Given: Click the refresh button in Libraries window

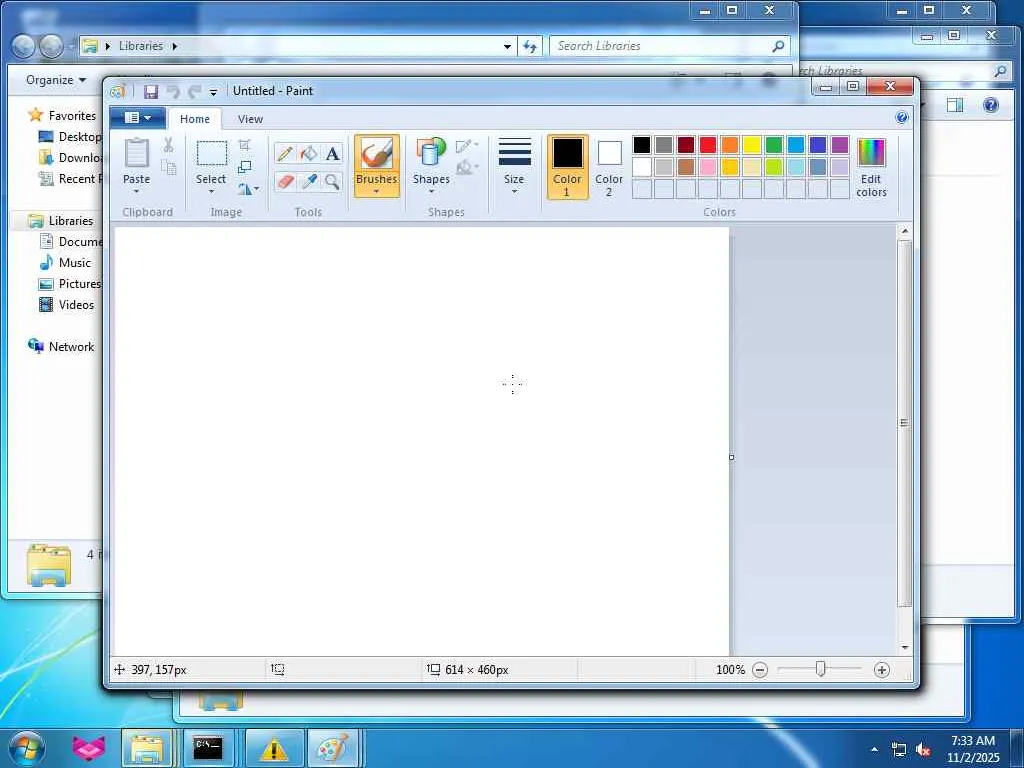Looking at the screenshot, I should click(530, 46).
